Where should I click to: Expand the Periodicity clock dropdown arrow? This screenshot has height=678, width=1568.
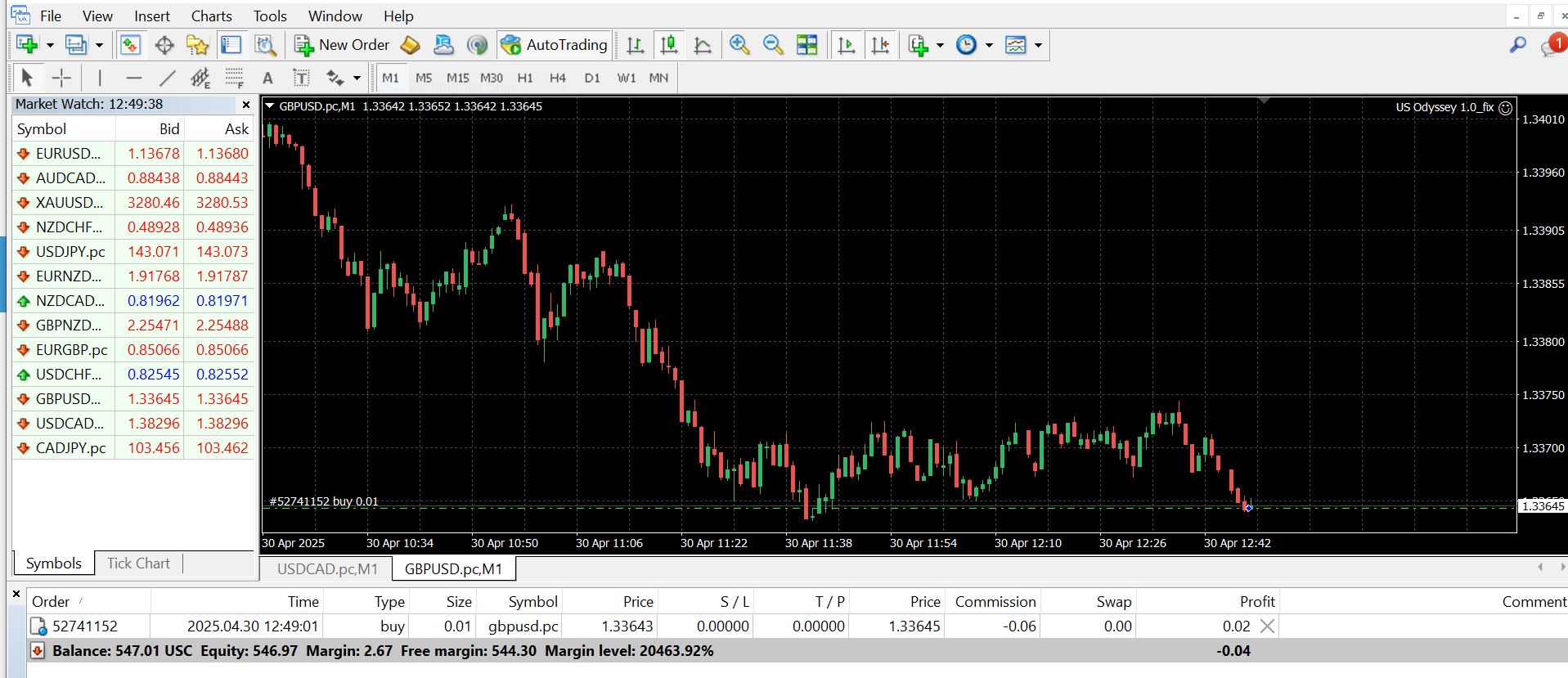click(x=989, y=45)
